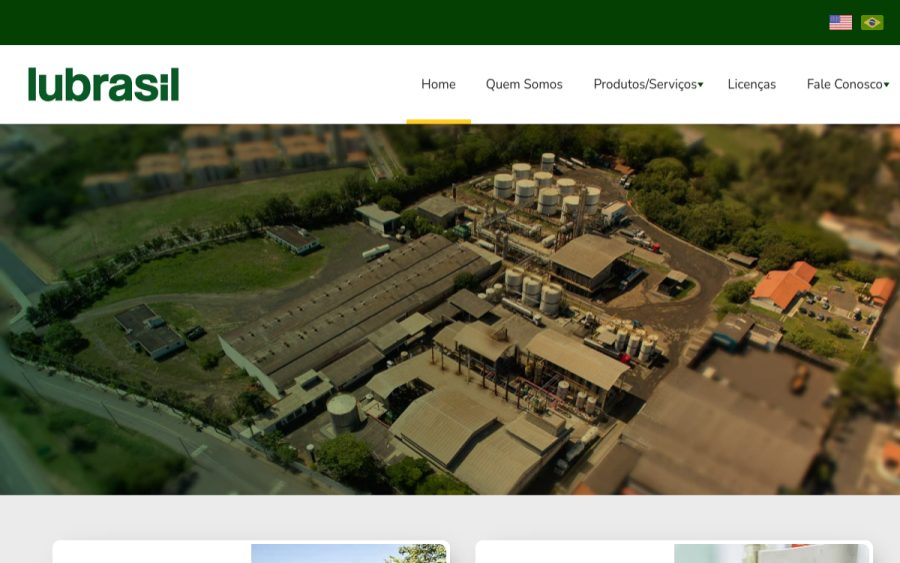
Task: Switch site language to English via US flag
Action: pos(840,22)
